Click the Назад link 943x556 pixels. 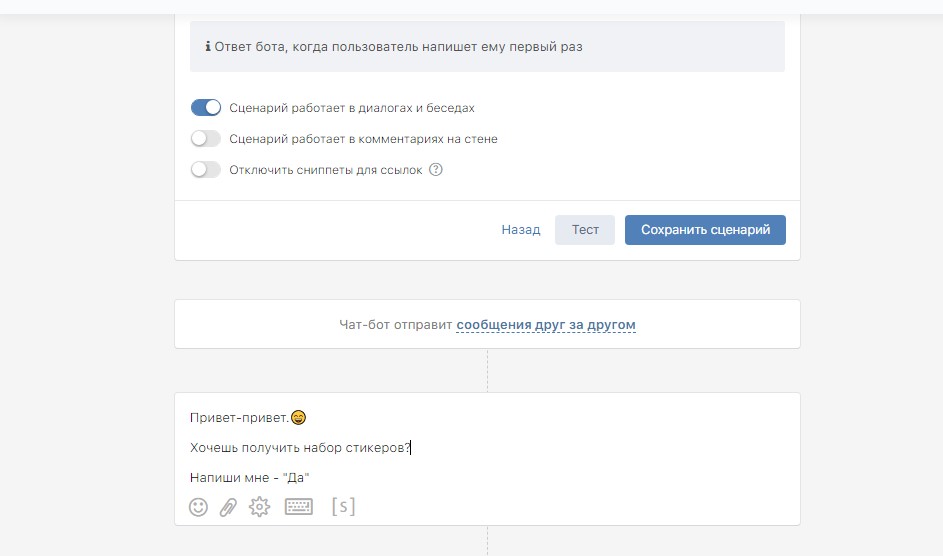click(x=521, y=230)
